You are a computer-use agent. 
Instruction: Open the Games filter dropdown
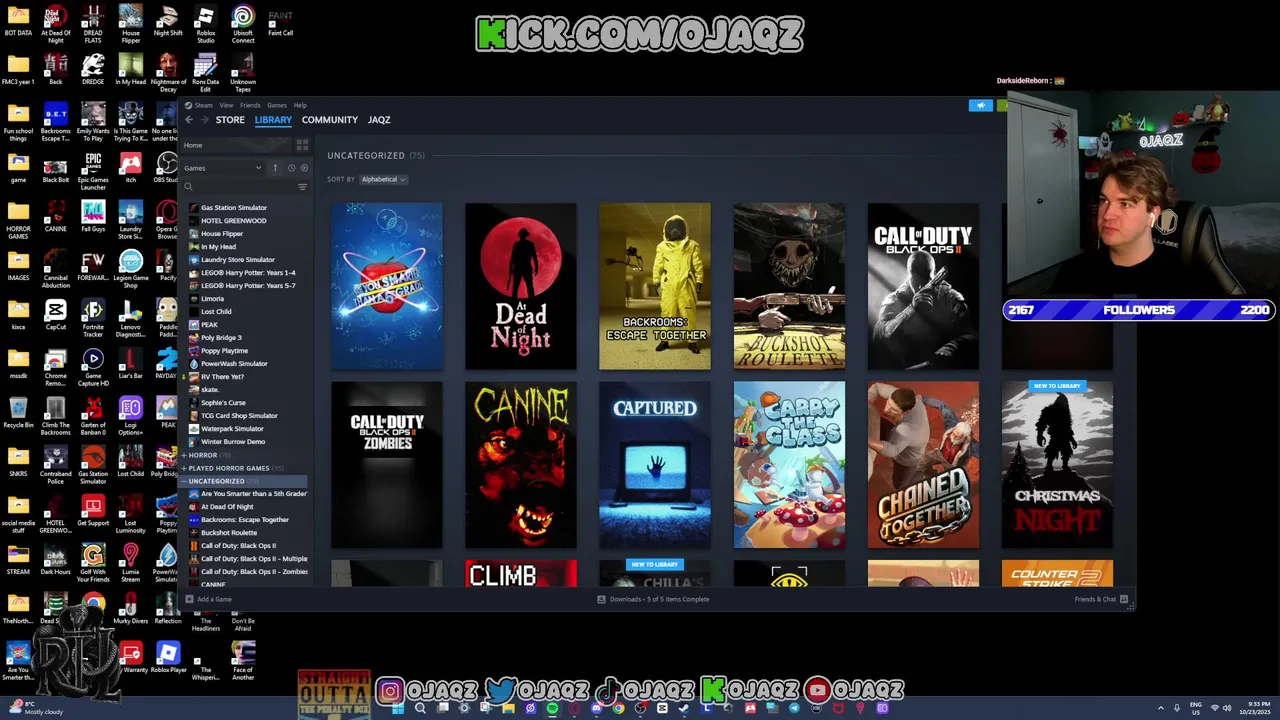point(222,168)
